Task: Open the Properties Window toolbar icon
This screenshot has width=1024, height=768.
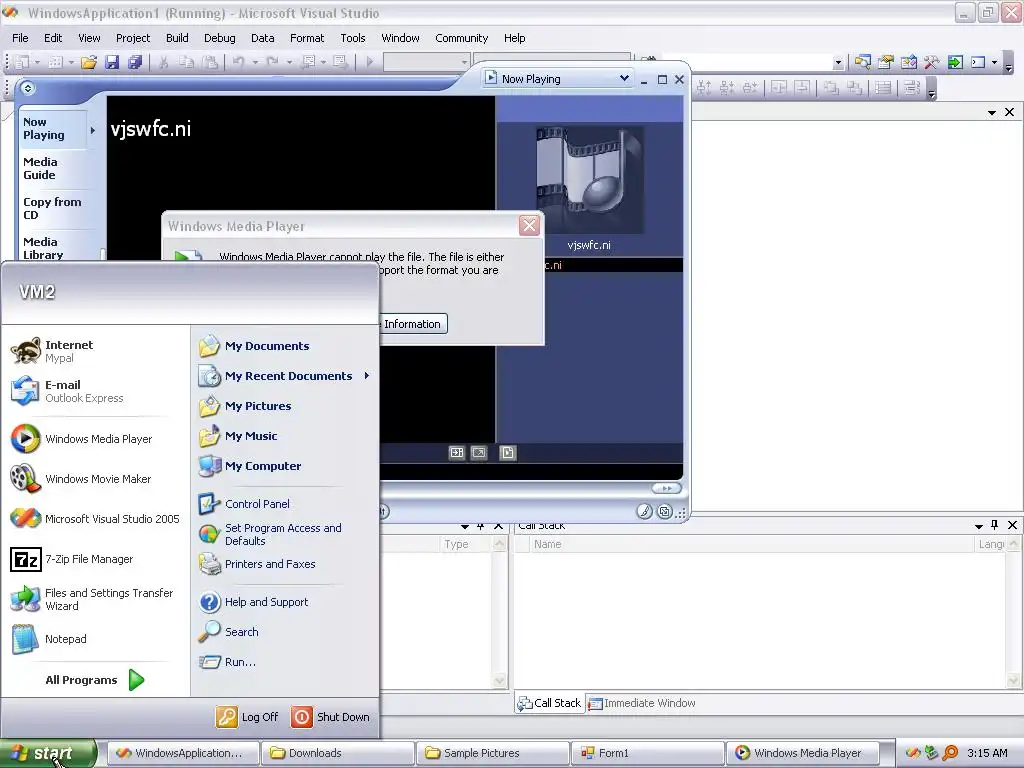Action: pyautogui.click(x=886, y=62)
